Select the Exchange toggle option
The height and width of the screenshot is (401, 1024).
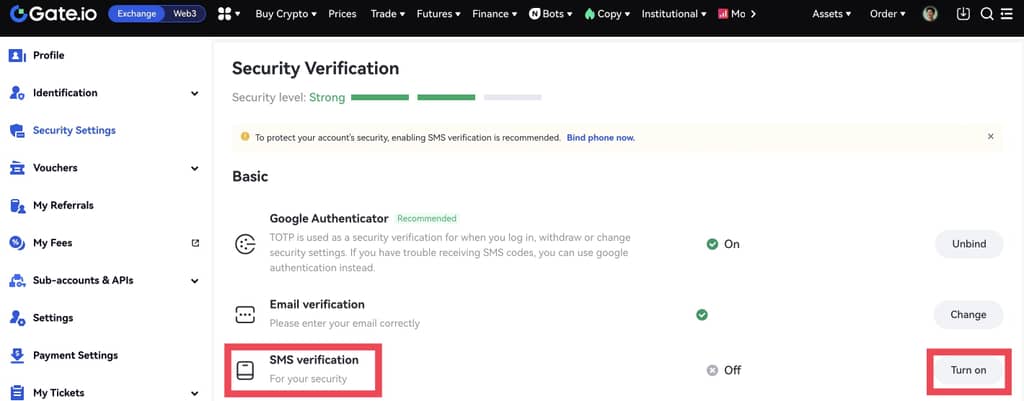(139, 14)
